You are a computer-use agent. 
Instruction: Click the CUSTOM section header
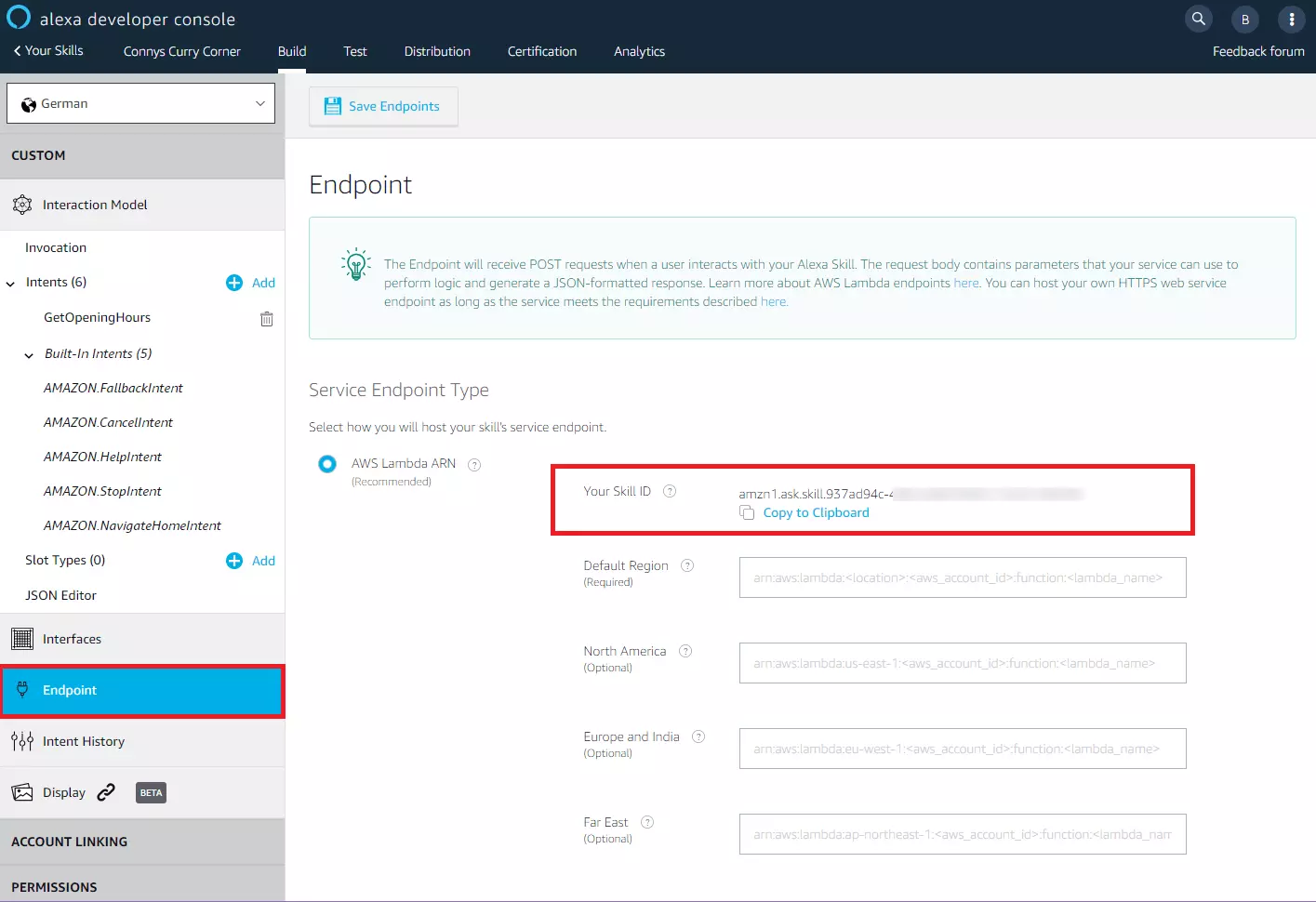(142, 155)
